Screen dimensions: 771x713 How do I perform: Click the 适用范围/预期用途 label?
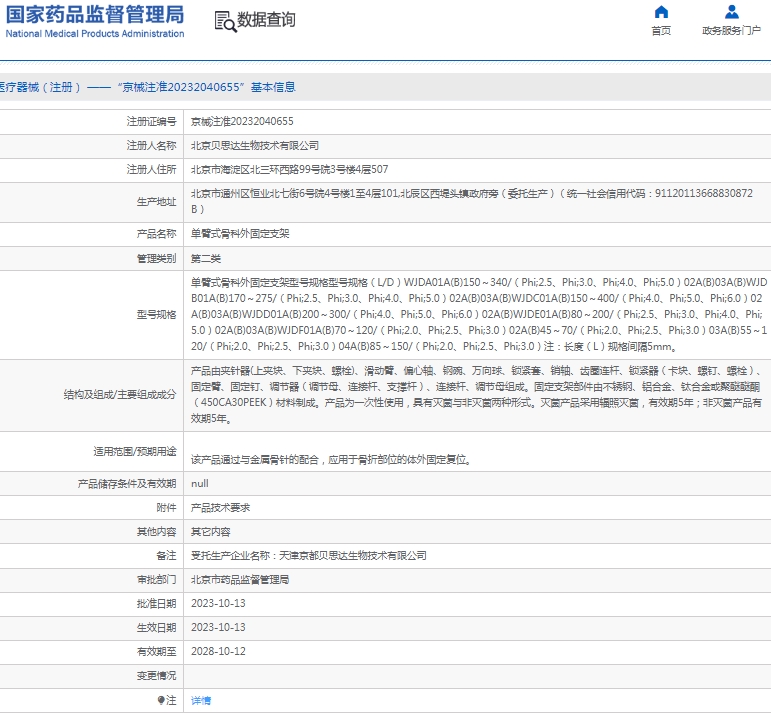pyautogui.click(x=135, y=451)
